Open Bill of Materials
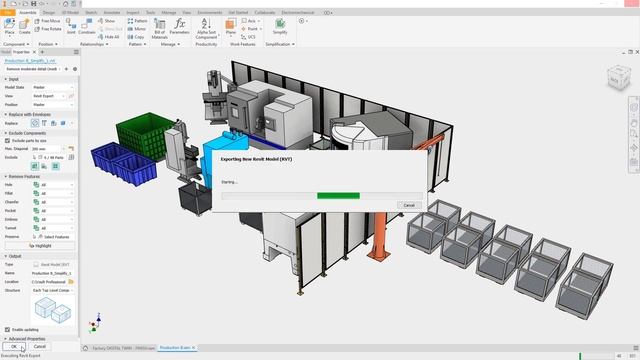Viewport: 640px width, 360px height. pyautogui.click(x=160, y=28)
